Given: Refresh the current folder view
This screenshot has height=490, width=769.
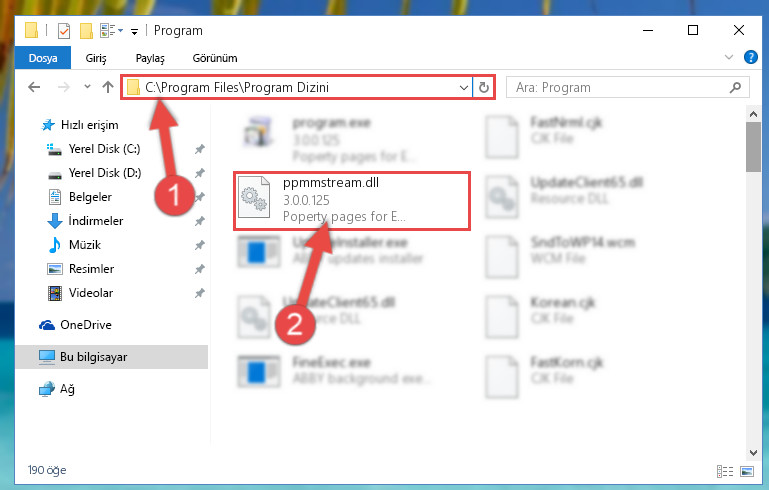Looking at the screenshot, I should (484, 87).
